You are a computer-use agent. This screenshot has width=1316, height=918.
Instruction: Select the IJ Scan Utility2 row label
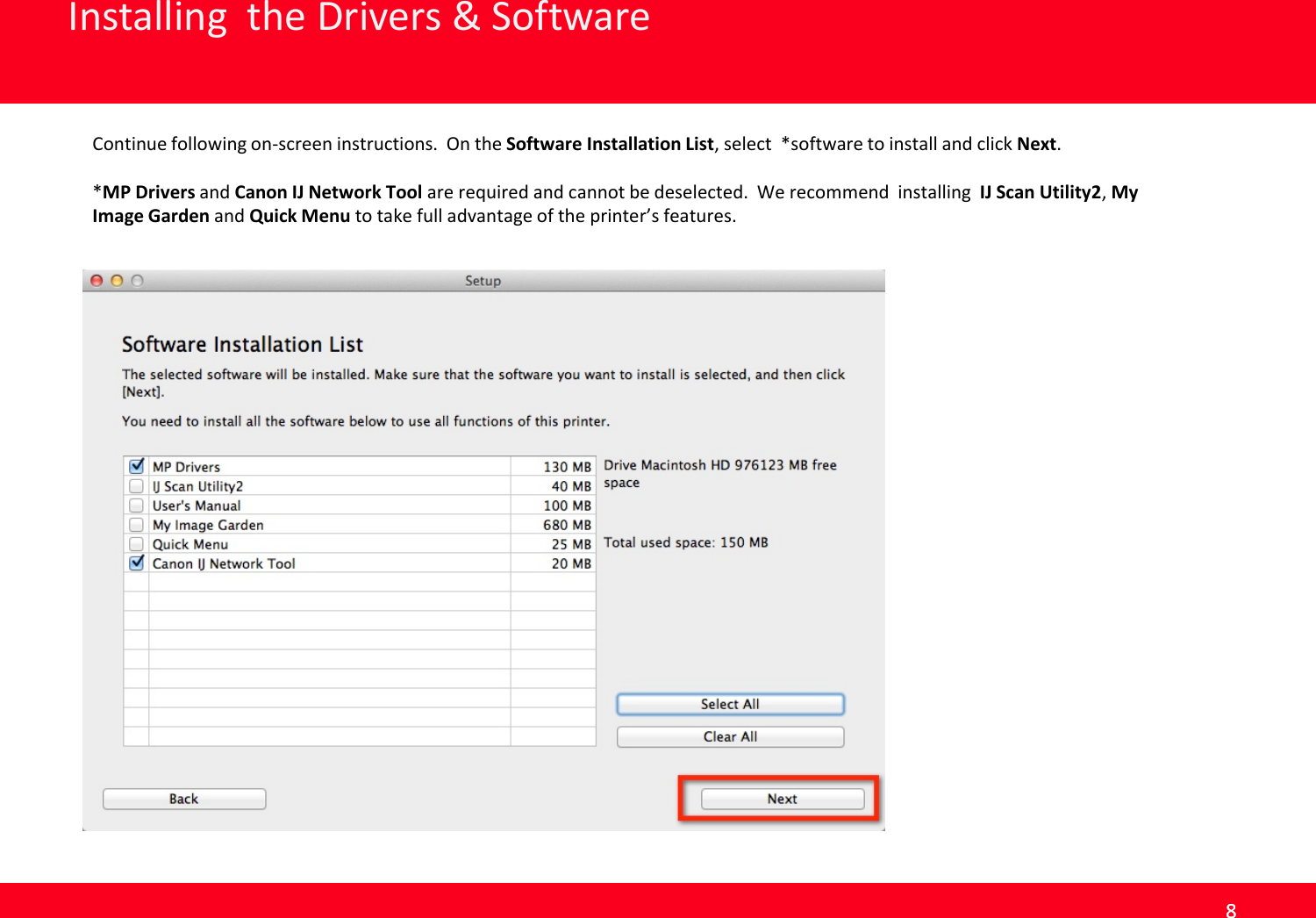click(197, 486)
